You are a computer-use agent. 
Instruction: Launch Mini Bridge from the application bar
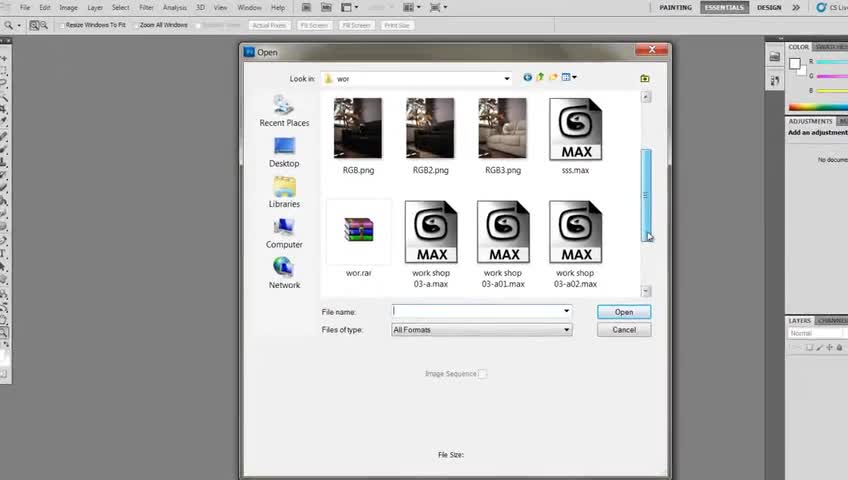pyautogui.click(x=326, y=8)
